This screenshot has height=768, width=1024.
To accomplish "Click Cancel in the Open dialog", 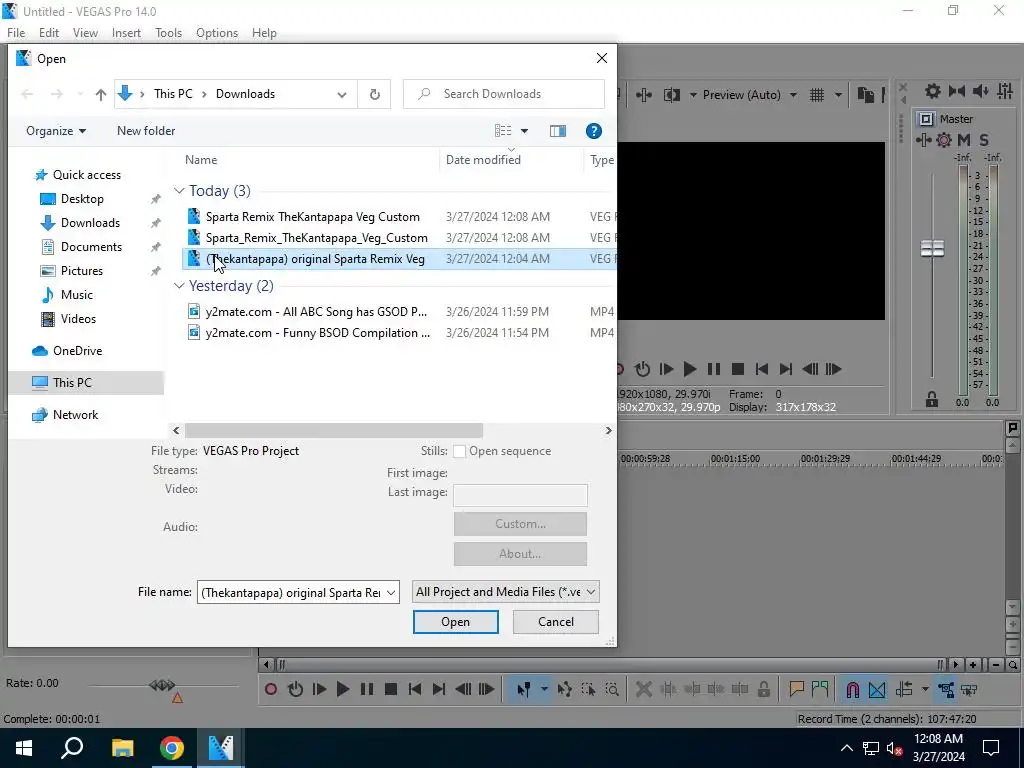I will pyautogui.click(x=556, y=622).
